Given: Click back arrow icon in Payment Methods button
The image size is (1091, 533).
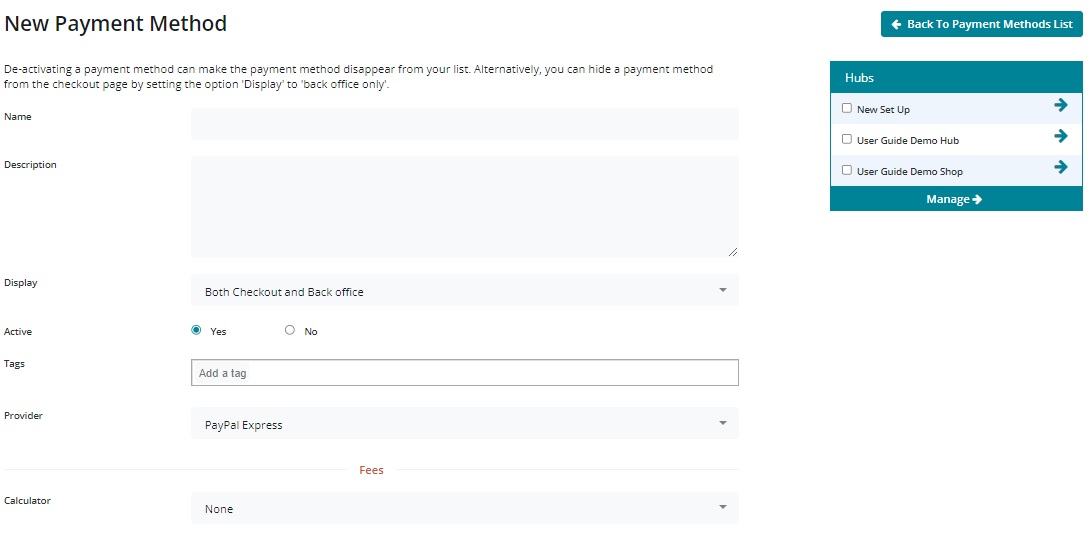Looking at the screenshot, I should pyautogui.click(x=897, y=24).
